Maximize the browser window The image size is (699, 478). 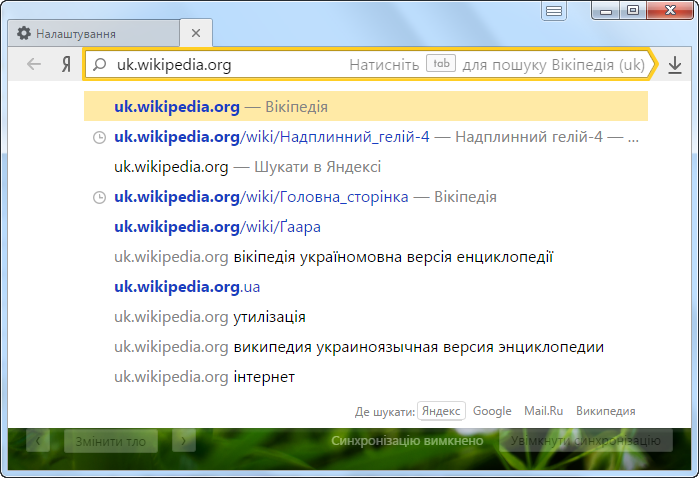(633, 10)
